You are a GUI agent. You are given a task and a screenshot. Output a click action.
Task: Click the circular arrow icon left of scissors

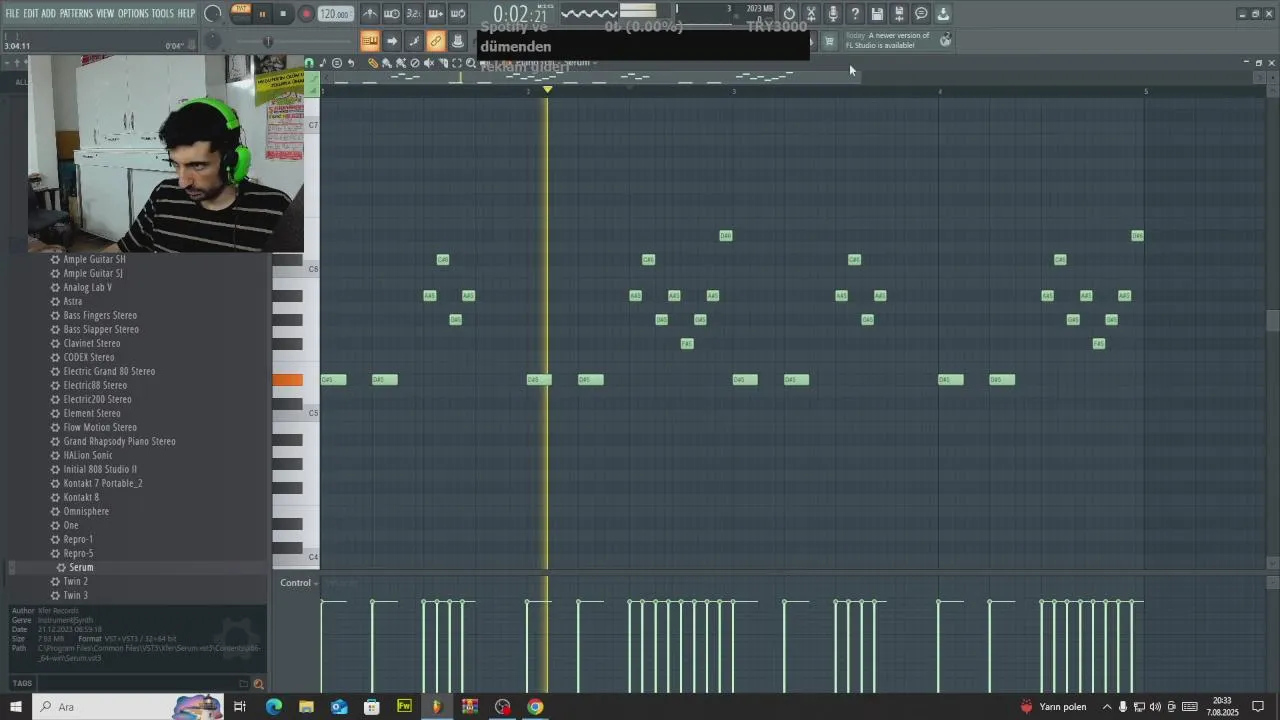click(x=789, y=14)
